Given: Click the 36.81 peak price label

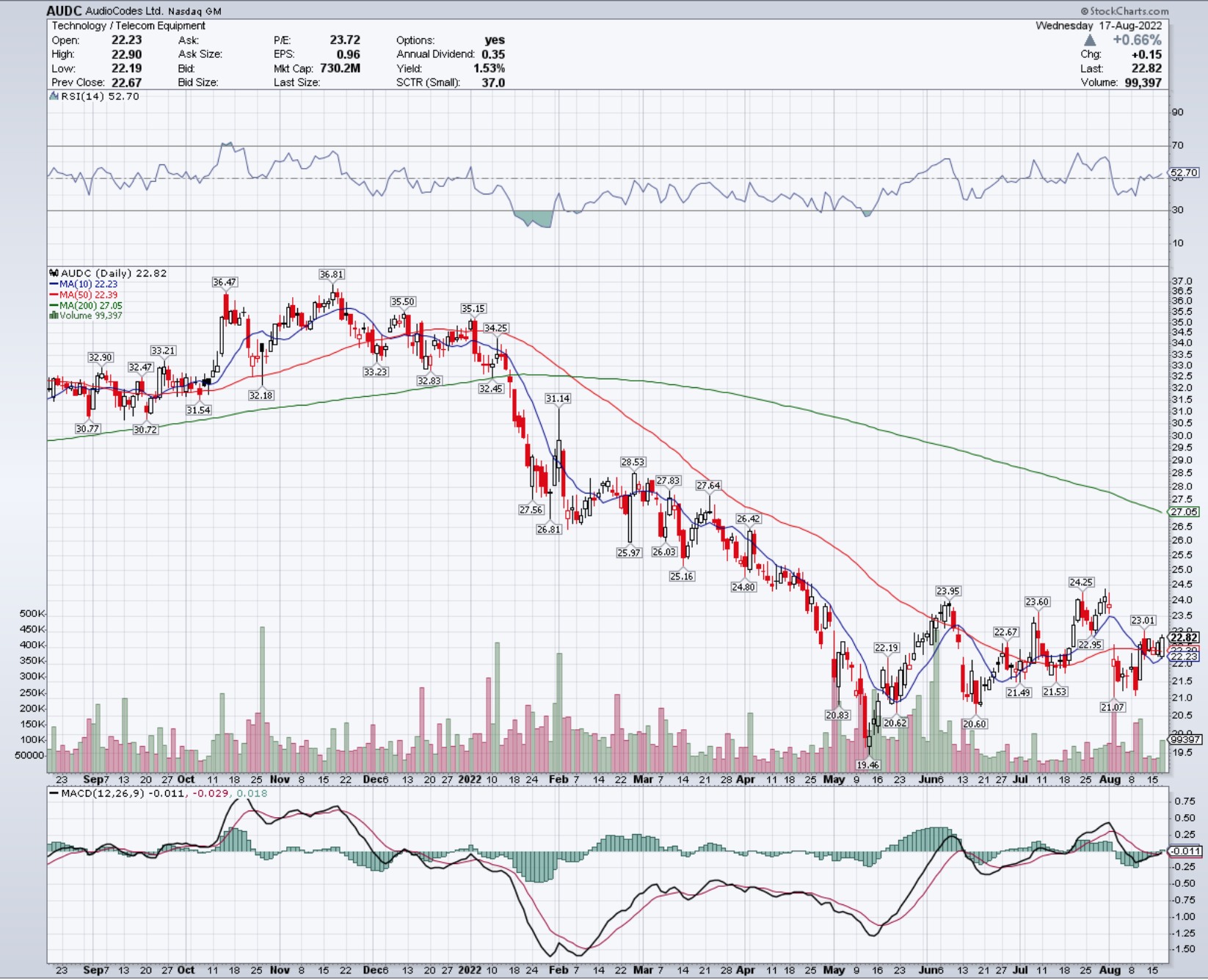Looking at the screenshot, I should (x=331, y=274).
